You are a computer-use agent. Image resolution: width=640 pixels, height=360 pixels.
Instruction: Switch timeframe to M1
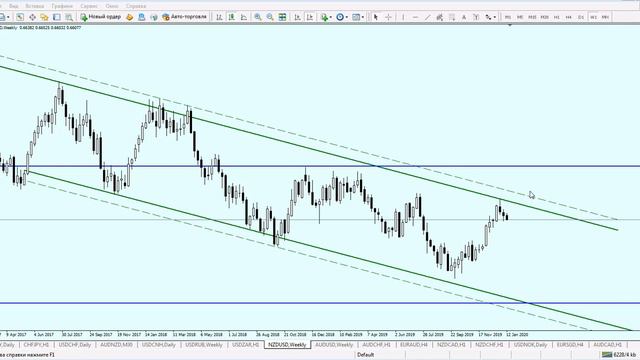508,17
